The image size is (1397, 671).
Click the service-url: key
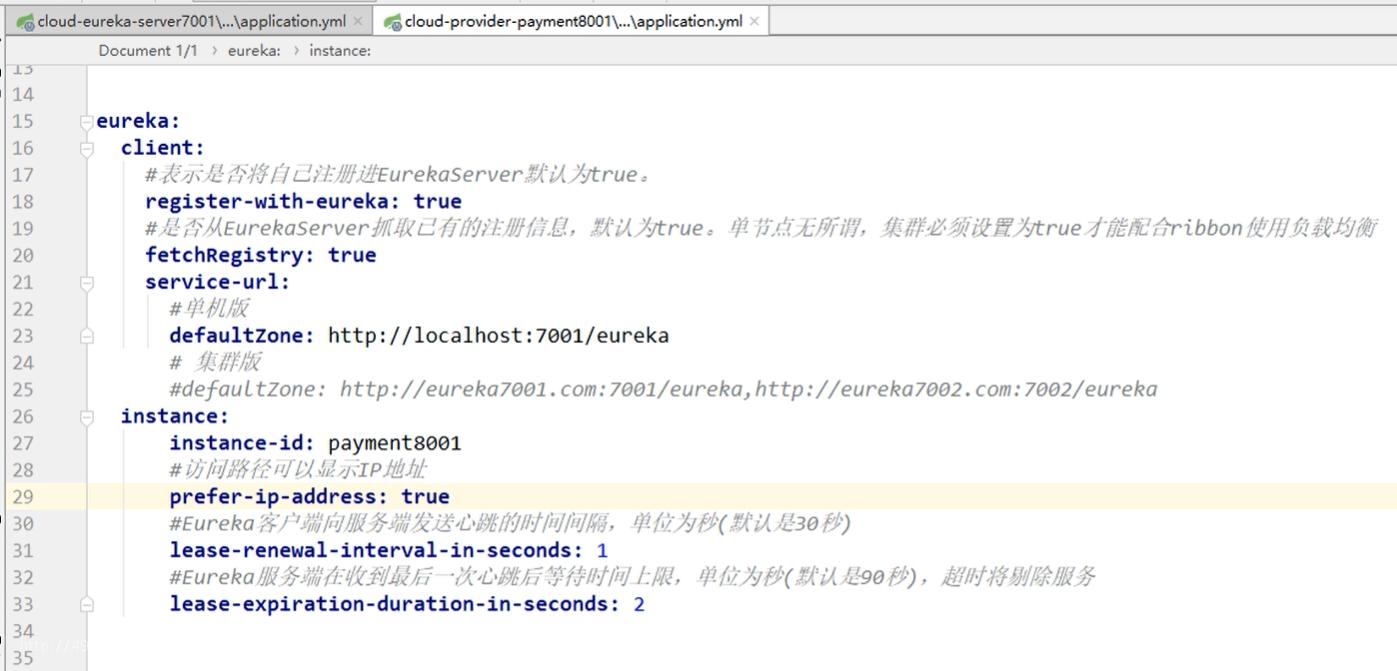(x=217, y=282)
